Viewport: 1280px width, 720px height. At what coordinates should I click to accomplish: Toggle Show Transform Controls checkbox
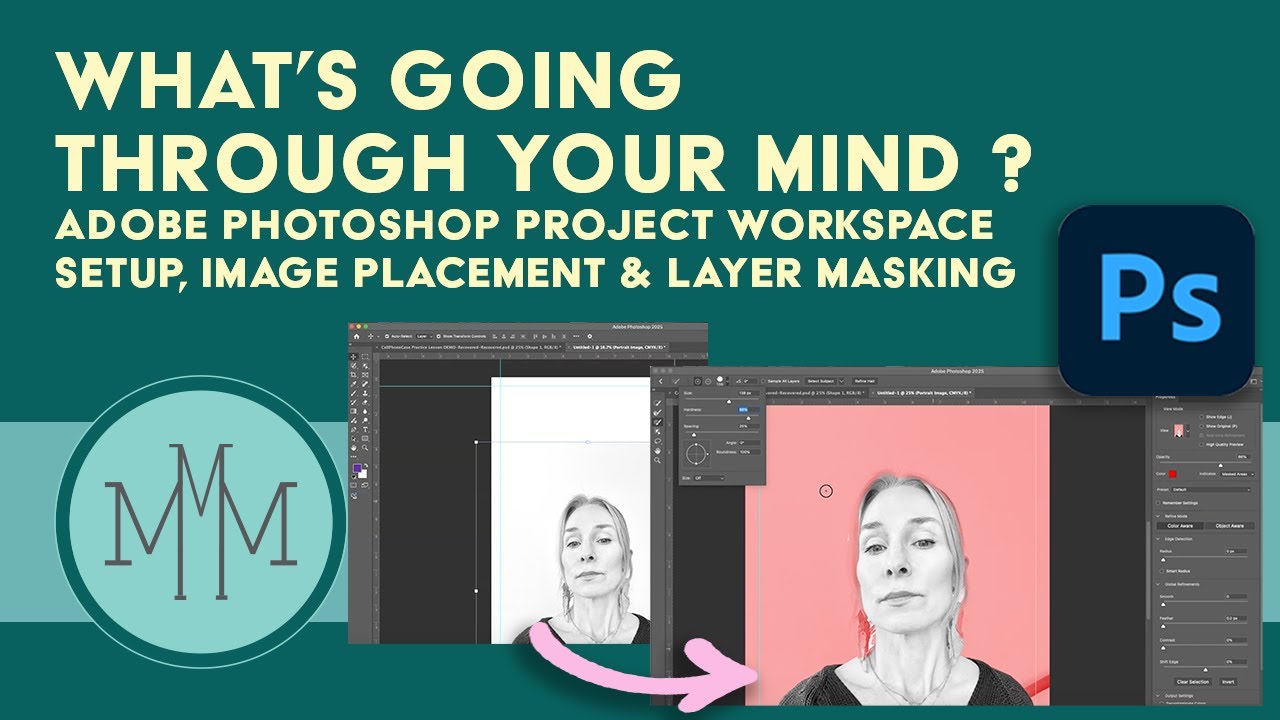[x=439, y=336]
